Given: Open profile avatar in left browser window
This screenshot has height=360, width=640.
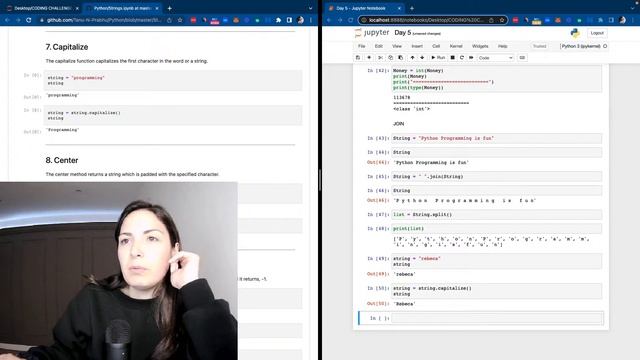Looking at the screenshot, I should tap(300, 20).
